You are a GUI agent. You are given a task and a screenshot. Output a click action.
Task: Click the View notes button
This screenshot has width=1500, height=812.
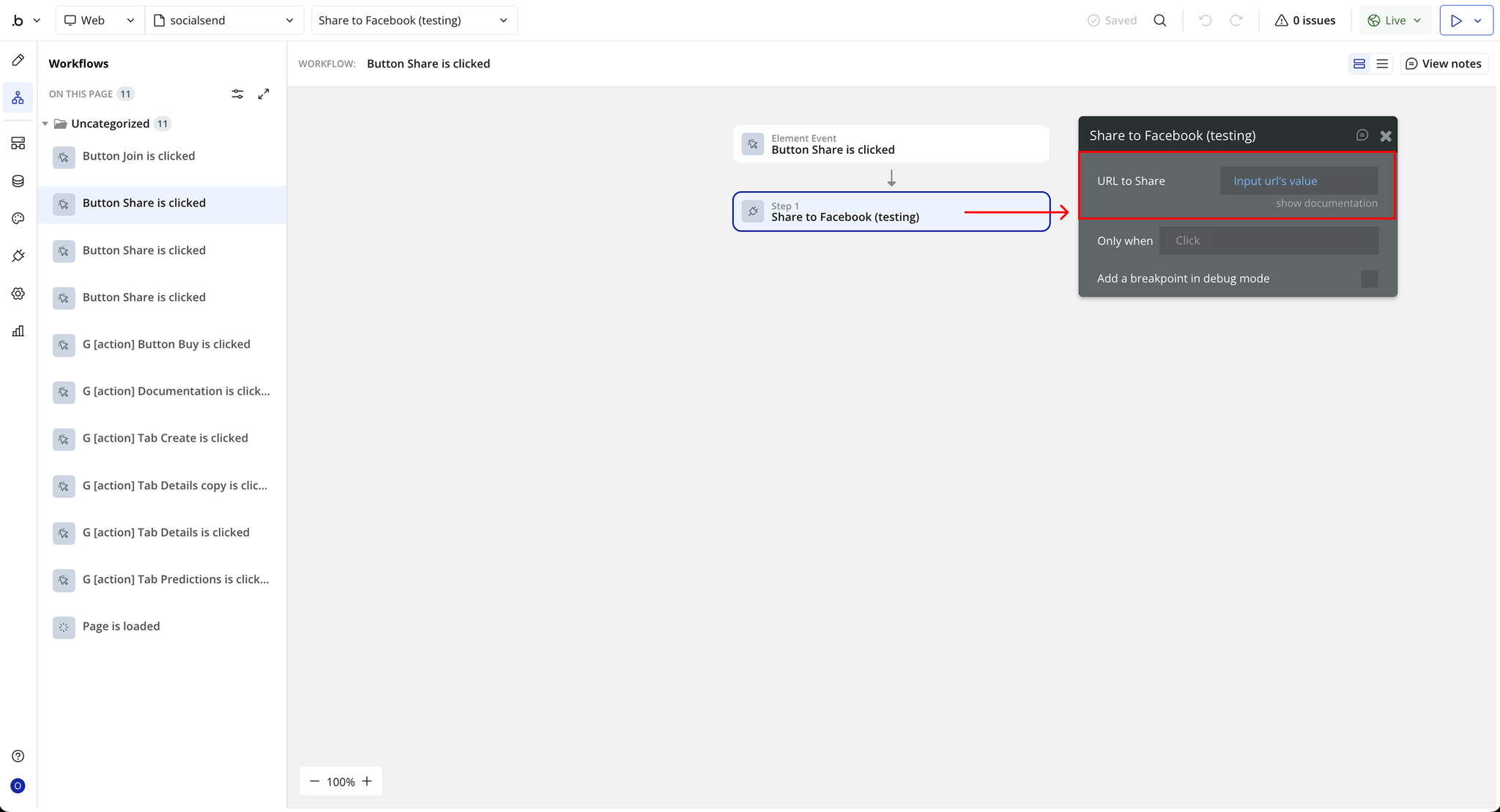point(1444,64)
